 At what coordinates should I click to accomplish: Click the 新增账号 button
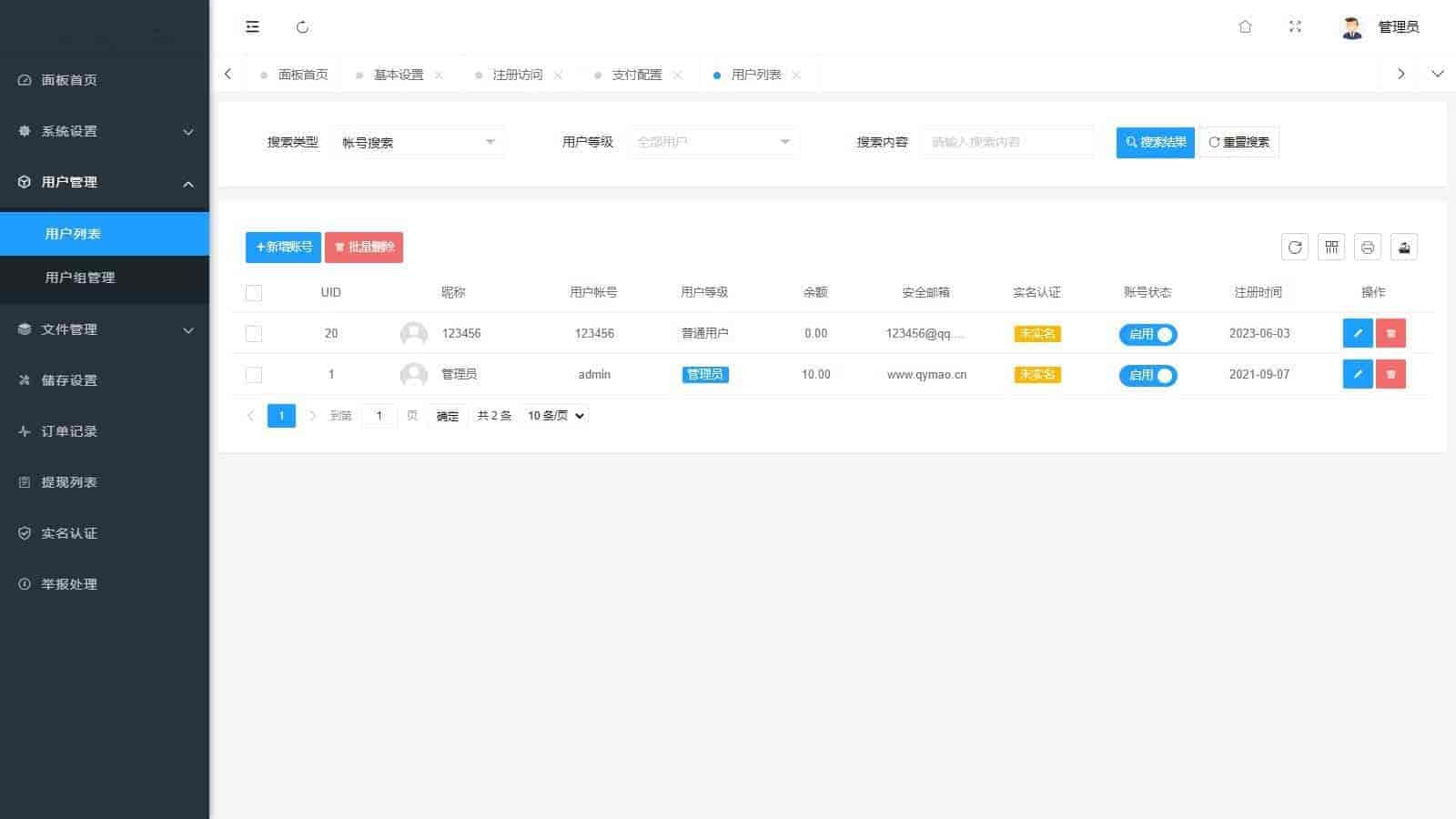(x=283, y=248)
